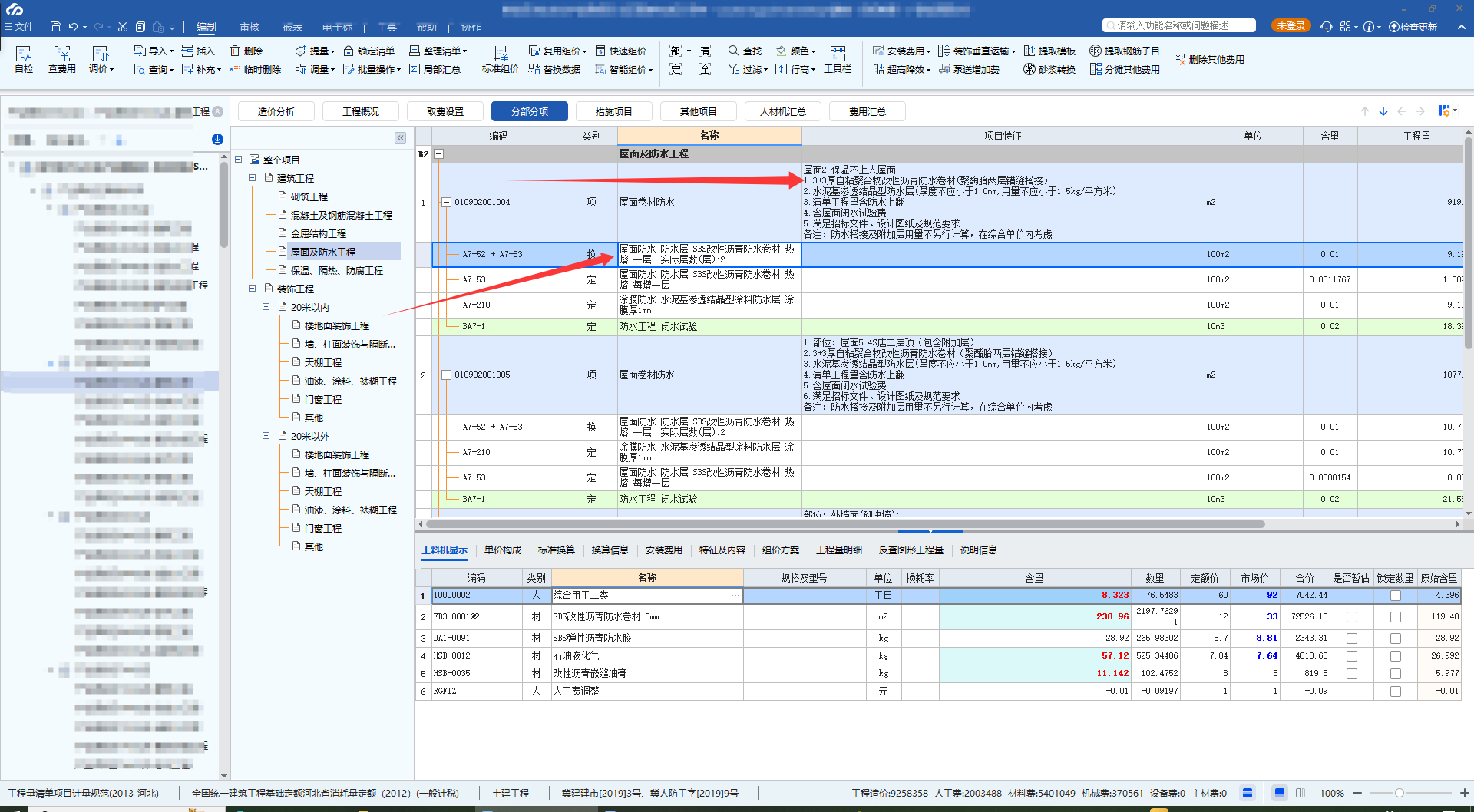Click the 替换数据 replace data tool
The height and width of the screenshot is (812, 1474).
[554, 69]
